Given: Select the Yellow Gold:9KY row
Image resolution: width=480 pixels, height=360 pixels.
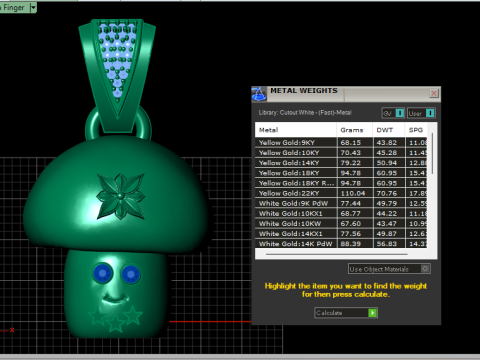Looking at the screenshot, I should tap(341, 142).
